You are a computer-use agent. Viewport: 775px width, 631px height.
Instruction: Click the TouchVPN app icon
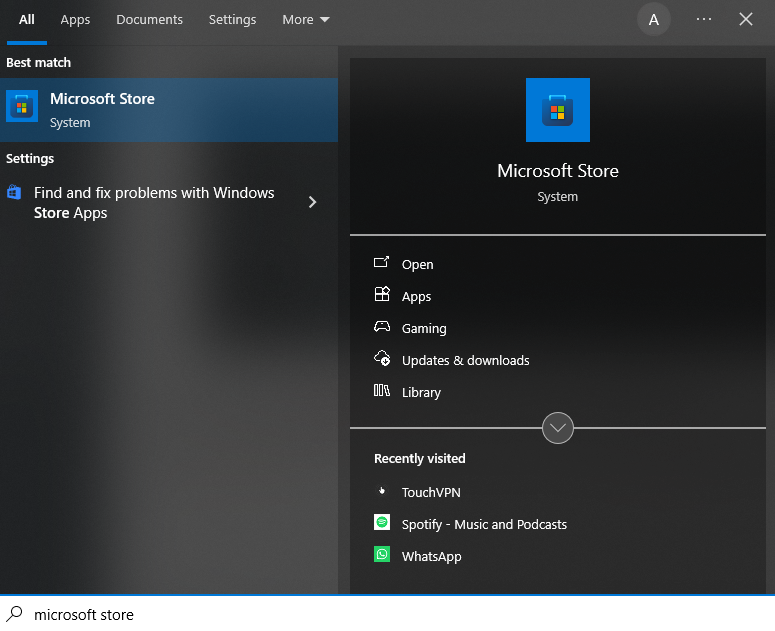(x=382, y=492)
